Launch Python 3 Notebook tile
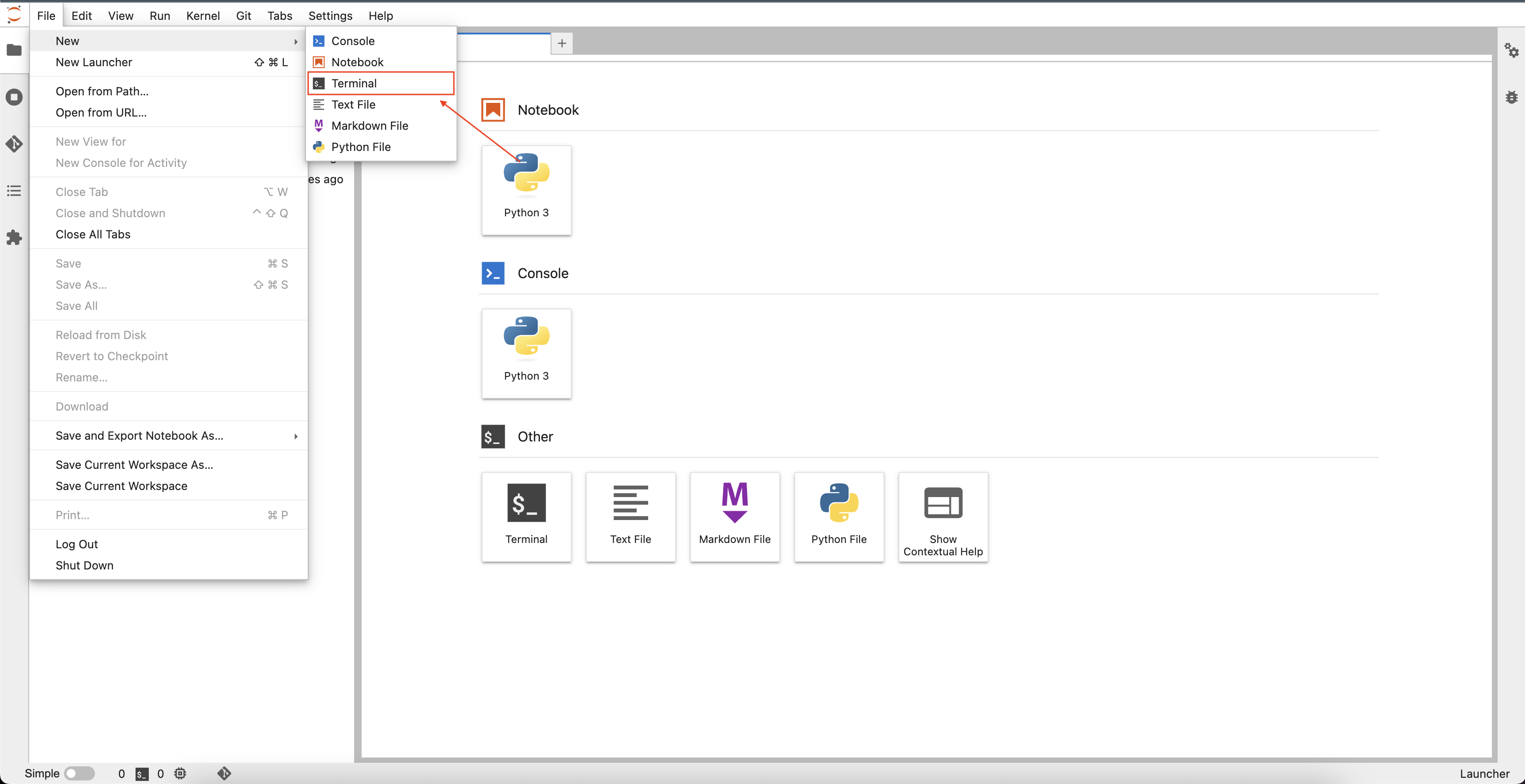This screenshot has height=784, width=1525. [x=526, y=189]
